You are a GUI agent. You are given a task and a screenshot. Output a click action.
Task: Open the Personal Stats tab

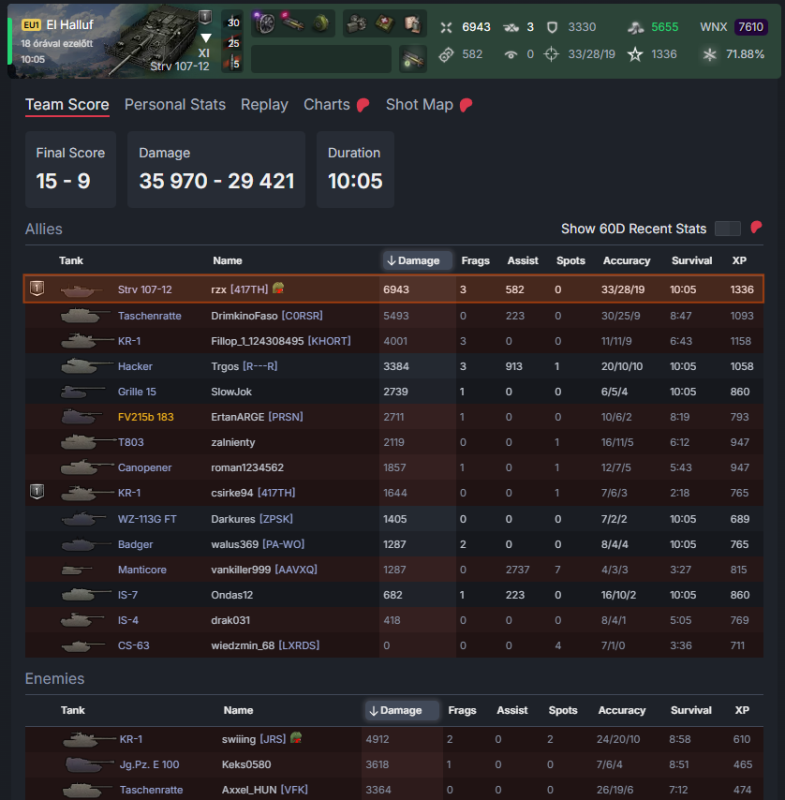[x=175, y=105]
